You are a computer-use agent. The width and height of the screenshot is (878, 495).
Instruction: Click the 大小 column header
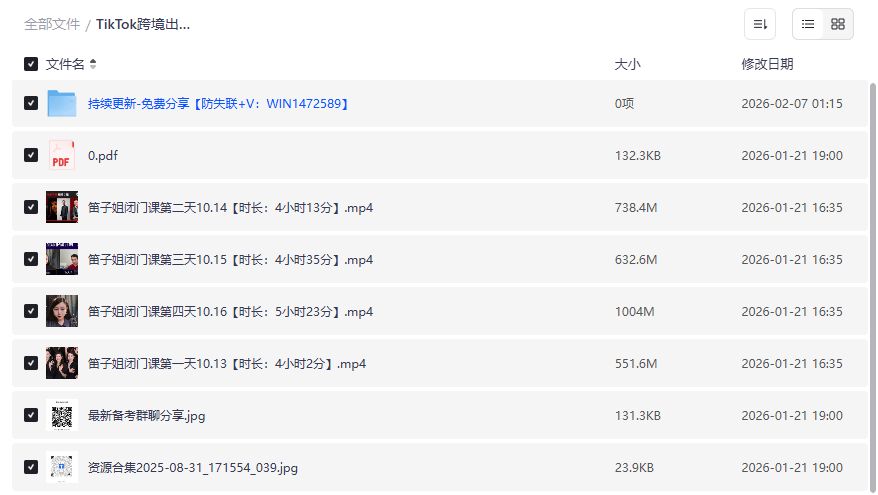pyautogui.click(x=627, y=64)
